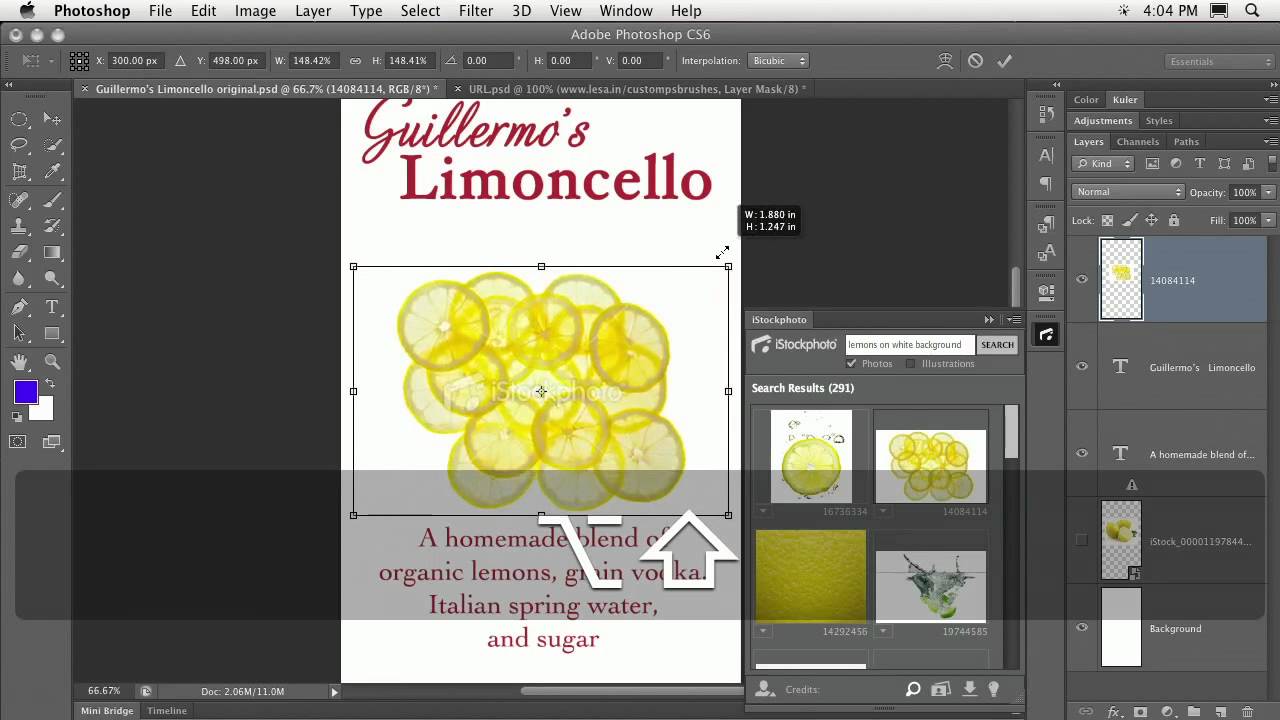Screen dimensions: 1280x720
Task: Toggle the lock all padlock
Action: click(x=1174, y=221)
